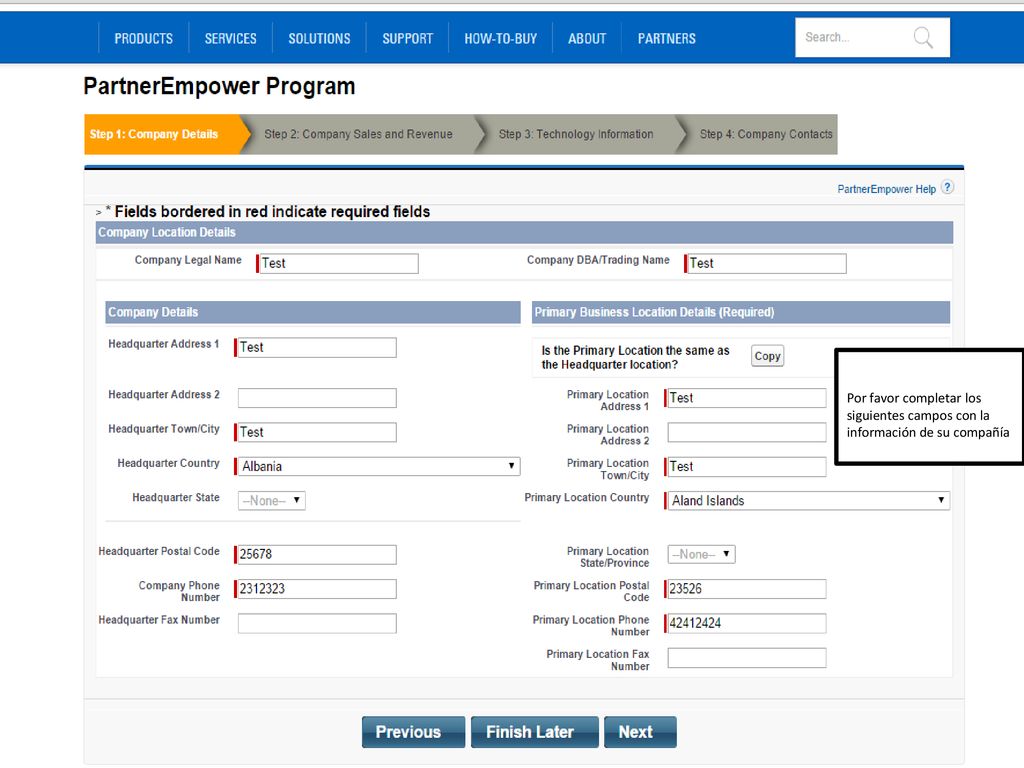Click the Primary Business Location Details (Required) header
1024x768 pixels.
coord(741,312)
